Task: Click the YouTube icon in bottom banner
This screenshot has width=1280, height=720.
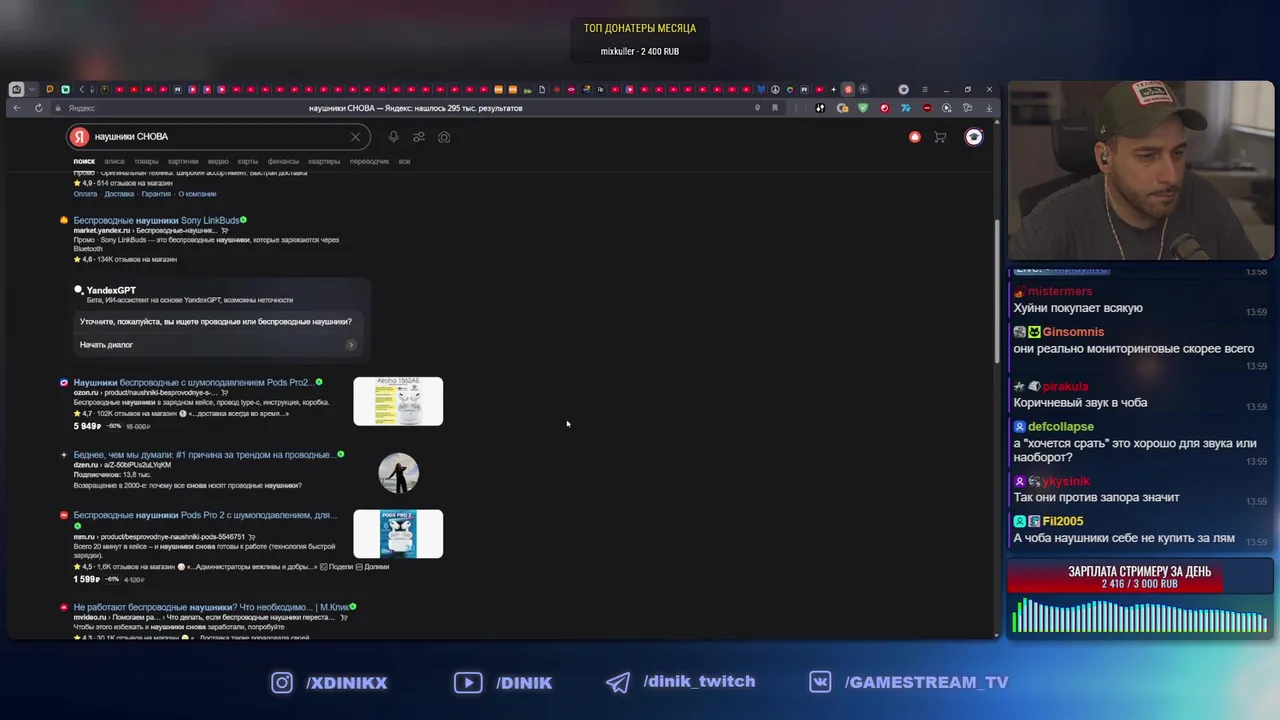Action: pyautogui.click(x=468, y=683)
